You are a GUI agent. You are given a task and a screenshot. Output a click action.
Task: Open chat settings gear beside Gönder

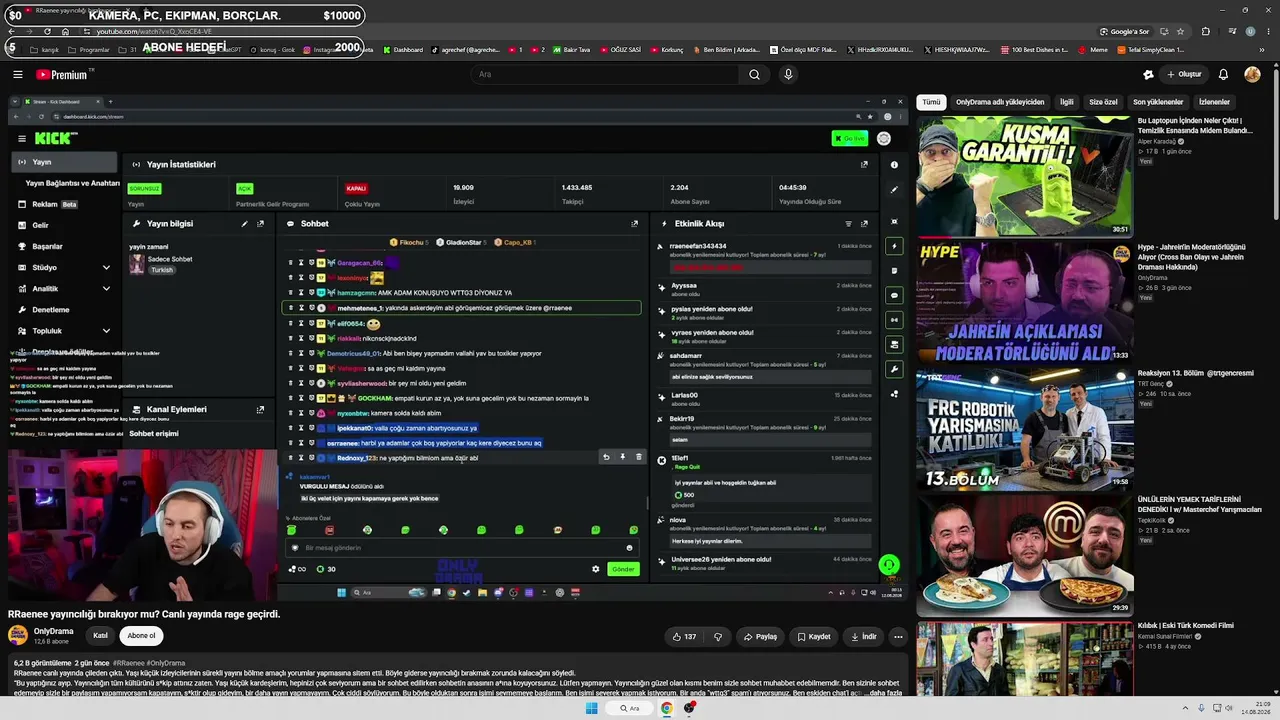click(596, 569)
